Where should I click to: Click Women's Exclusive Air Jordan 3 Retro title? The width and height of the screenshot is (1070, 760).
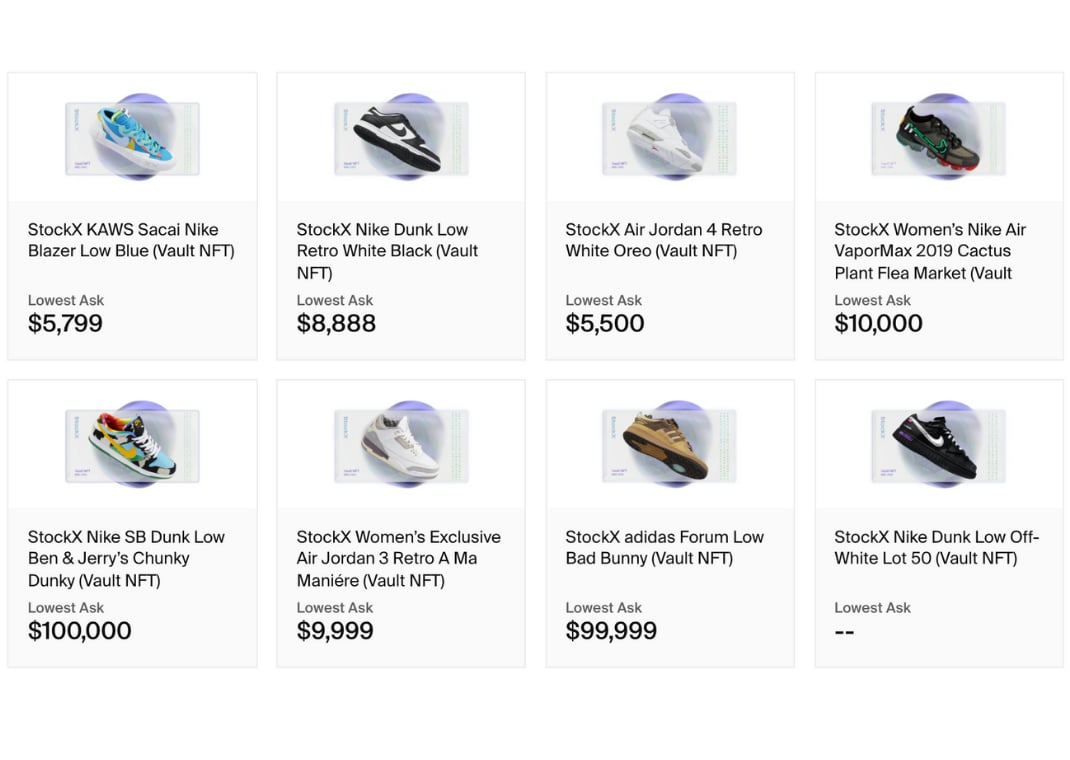(398, 558)
